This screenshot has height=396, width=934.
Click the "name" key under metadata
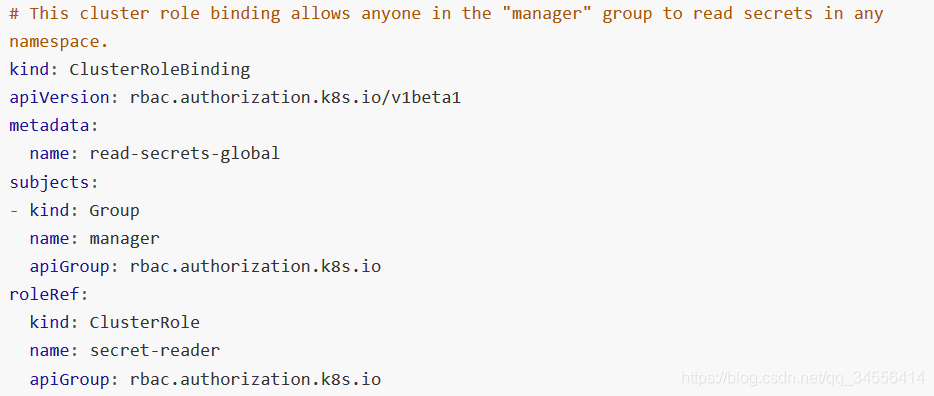(49, 154)
